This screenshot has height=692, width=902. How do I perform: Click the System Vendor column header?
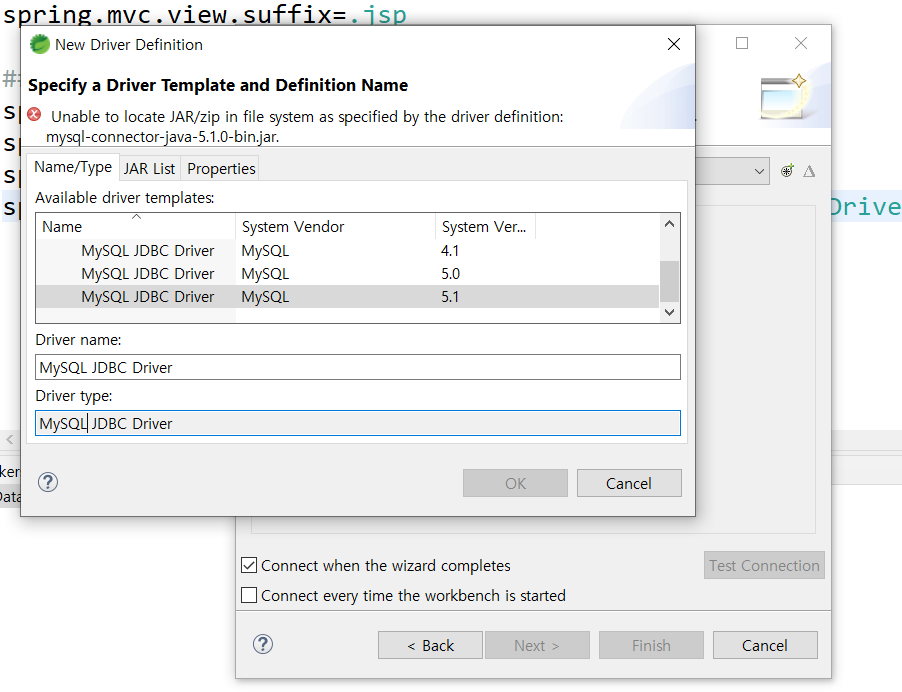[335, 227]
